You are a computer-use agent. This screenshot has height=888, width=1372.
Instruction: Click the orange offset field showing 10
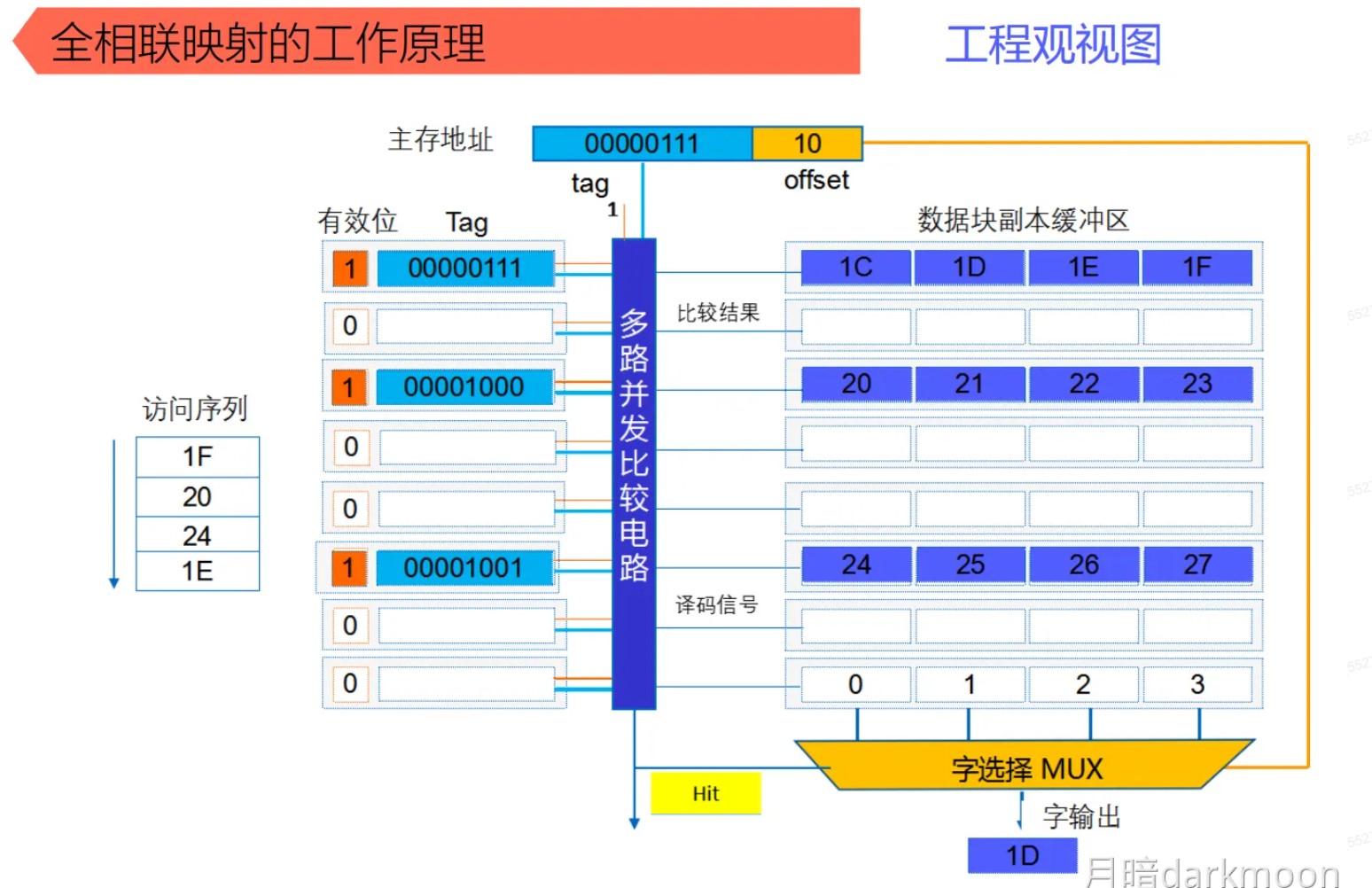tap(807, 144)
